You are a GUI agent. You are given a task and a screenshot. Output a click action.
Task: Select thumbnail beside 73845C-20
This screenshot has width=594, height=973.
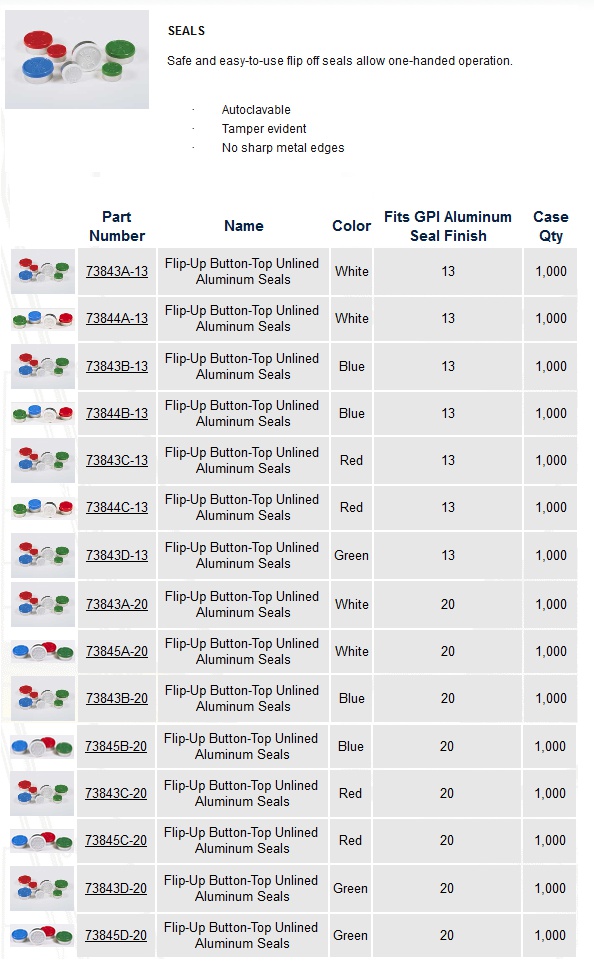[42, 840]
